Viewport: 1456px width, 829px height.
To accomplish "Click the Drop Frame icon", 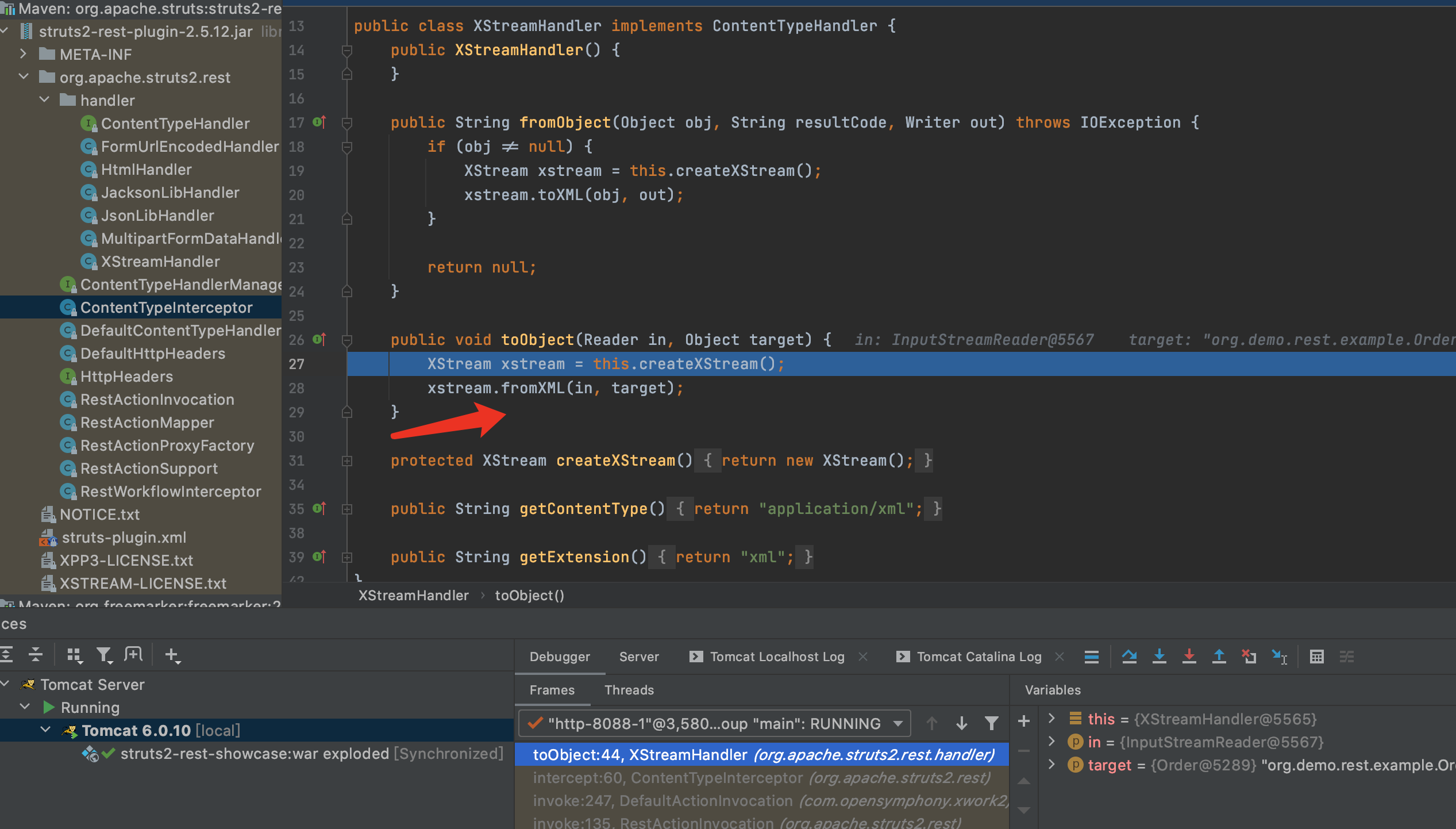I will [1249, 656].
